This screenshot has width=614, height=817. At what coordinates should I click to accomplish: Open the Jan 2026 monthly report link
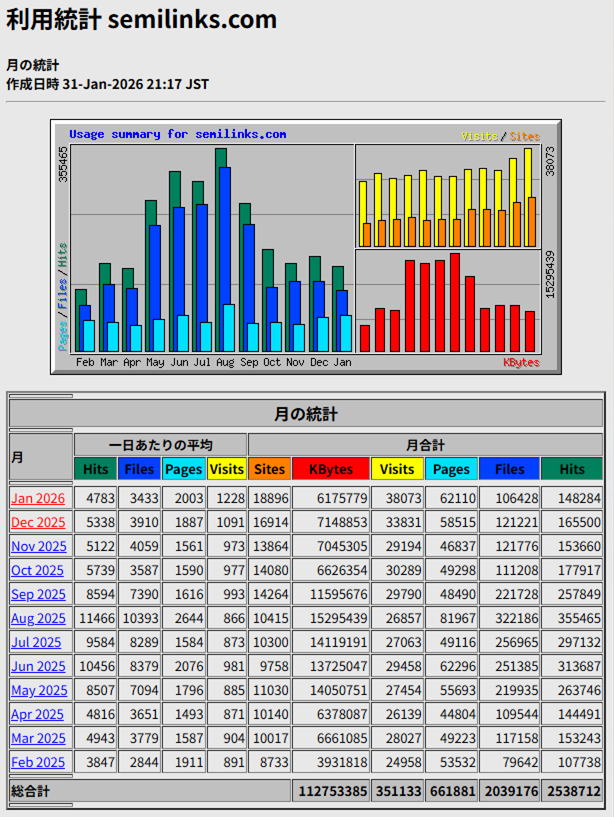click(38, 498)
